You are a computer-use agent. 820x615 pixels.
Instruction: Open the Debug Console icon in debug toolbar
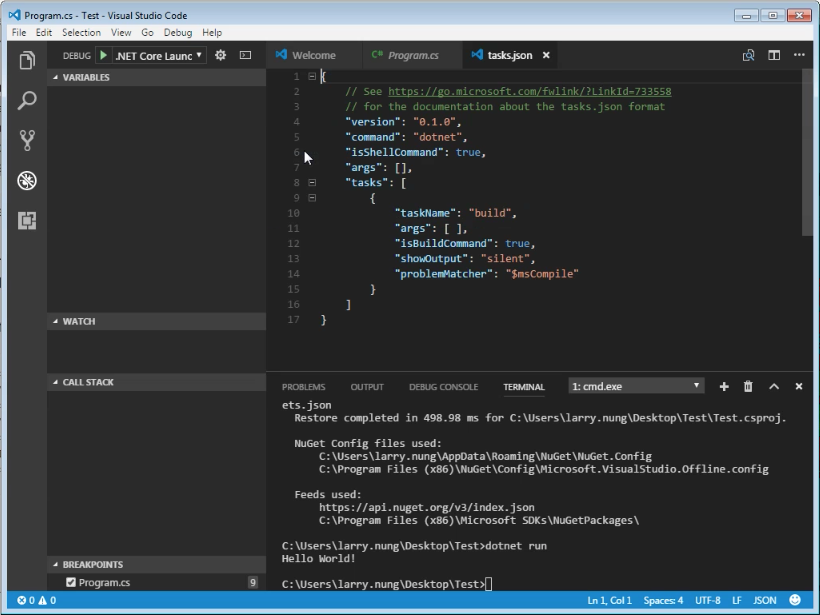(245, 55)
